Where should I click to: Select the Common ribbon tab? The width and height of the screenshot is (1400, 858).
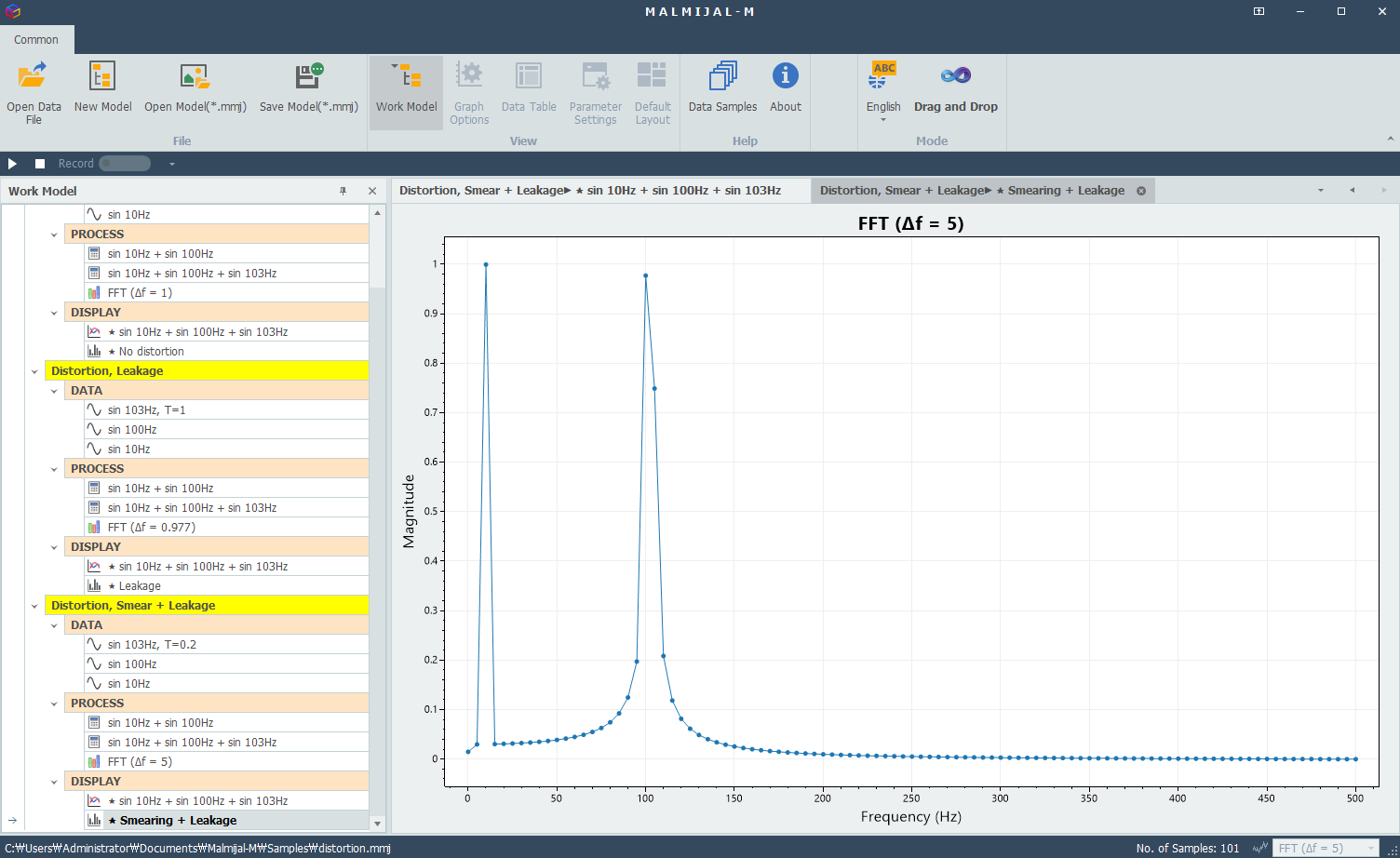tap(36, 39)
